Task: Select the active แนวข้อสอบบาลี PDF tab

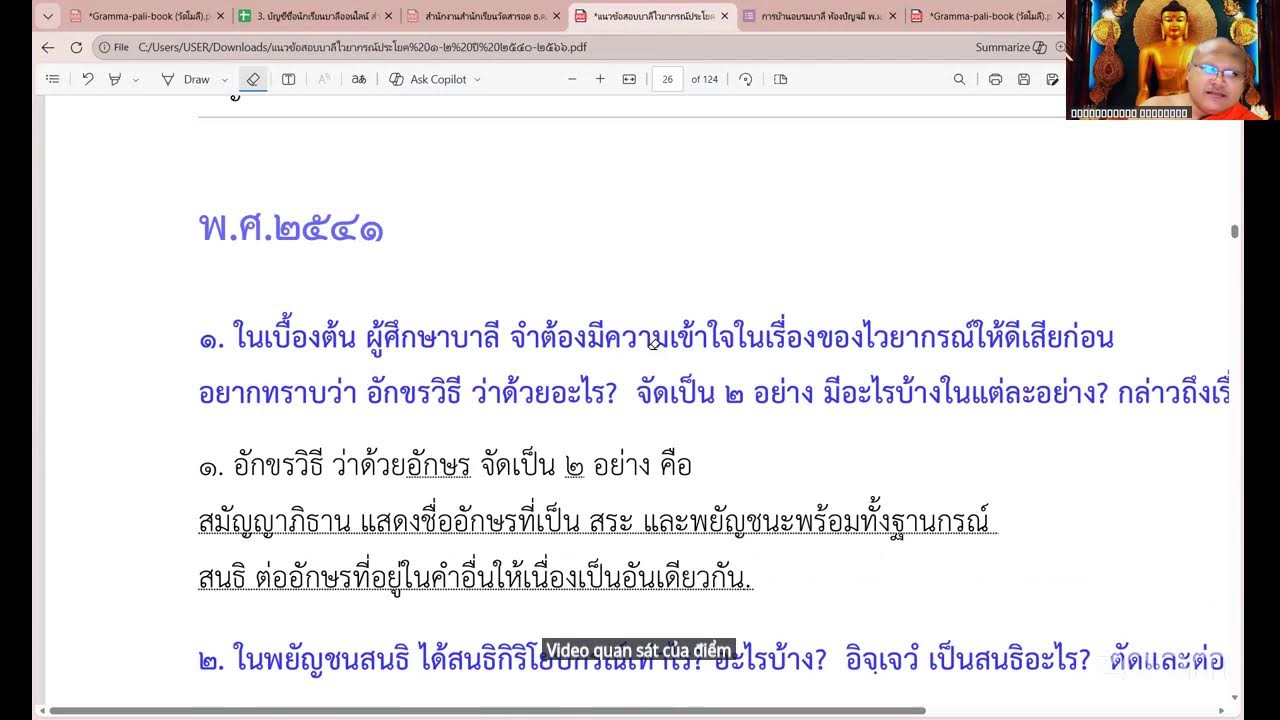Action: tap(652, 16)
